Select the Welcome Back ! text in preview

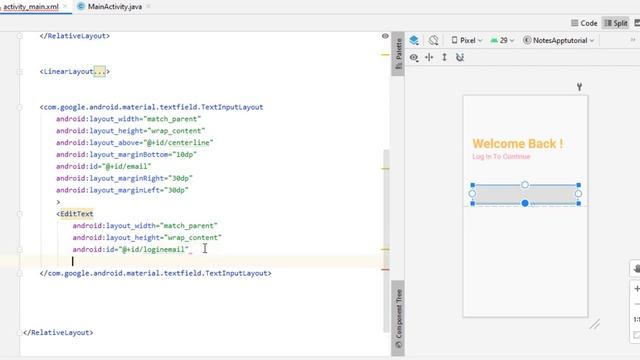coord(518,144)
